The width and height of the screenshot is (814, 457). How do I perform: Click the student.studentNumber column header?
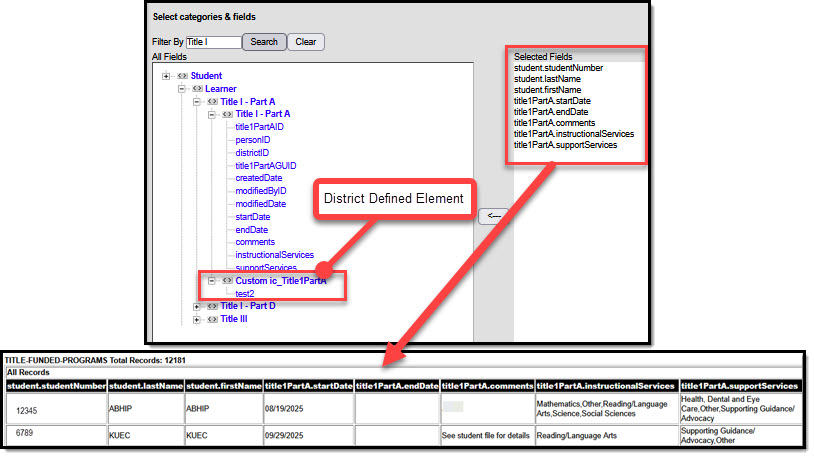tap(57, 386)
